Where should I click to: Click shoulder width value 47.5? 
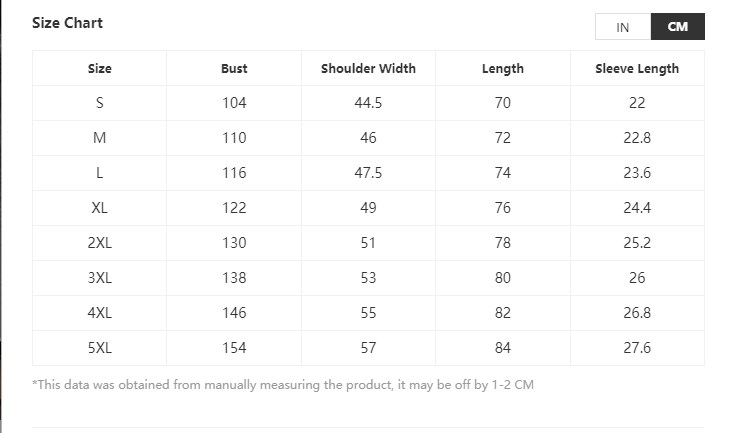[x=368, y=173]
